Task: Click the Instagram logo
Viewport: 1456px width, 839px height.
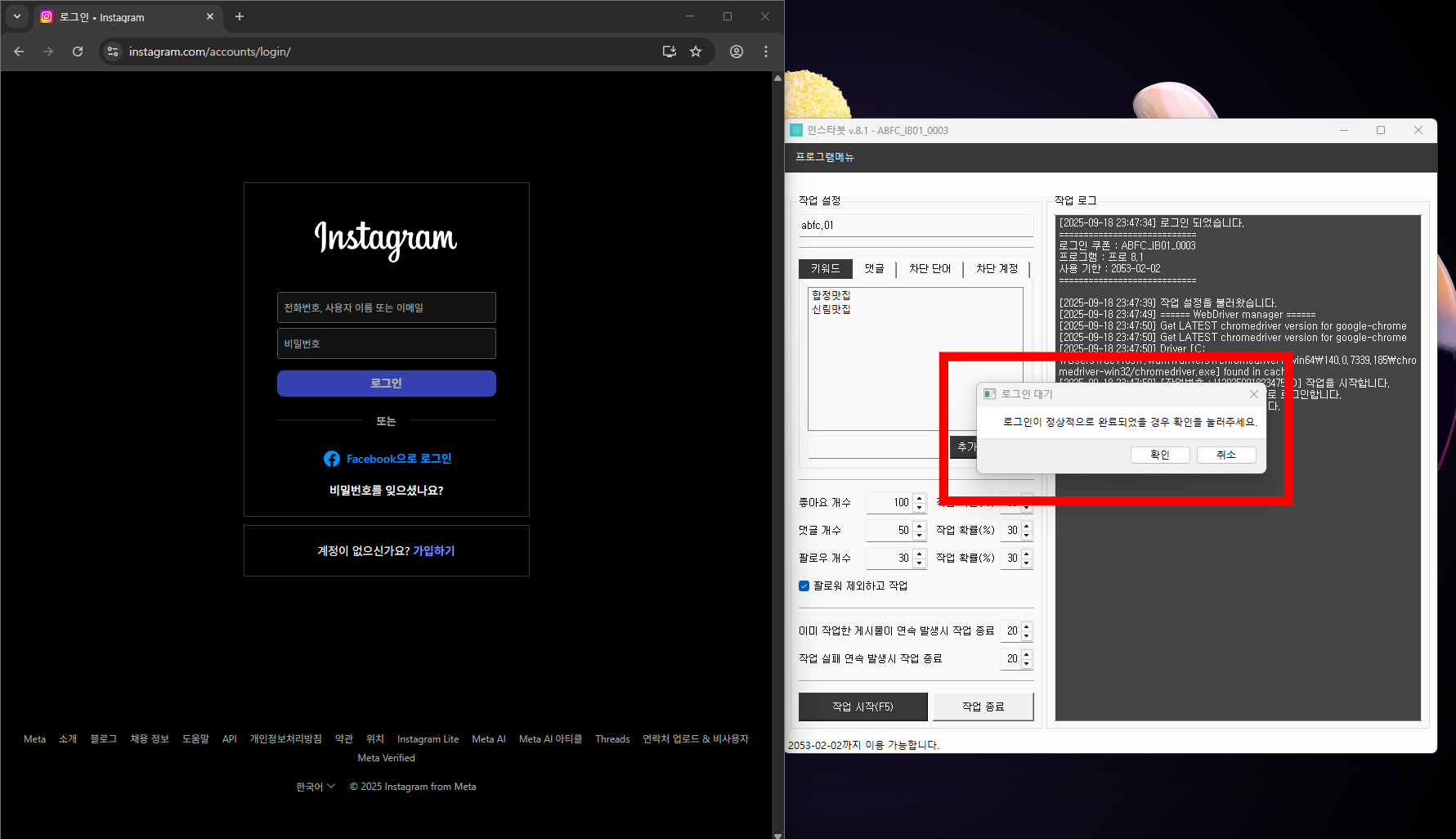Action: point(386,240)
